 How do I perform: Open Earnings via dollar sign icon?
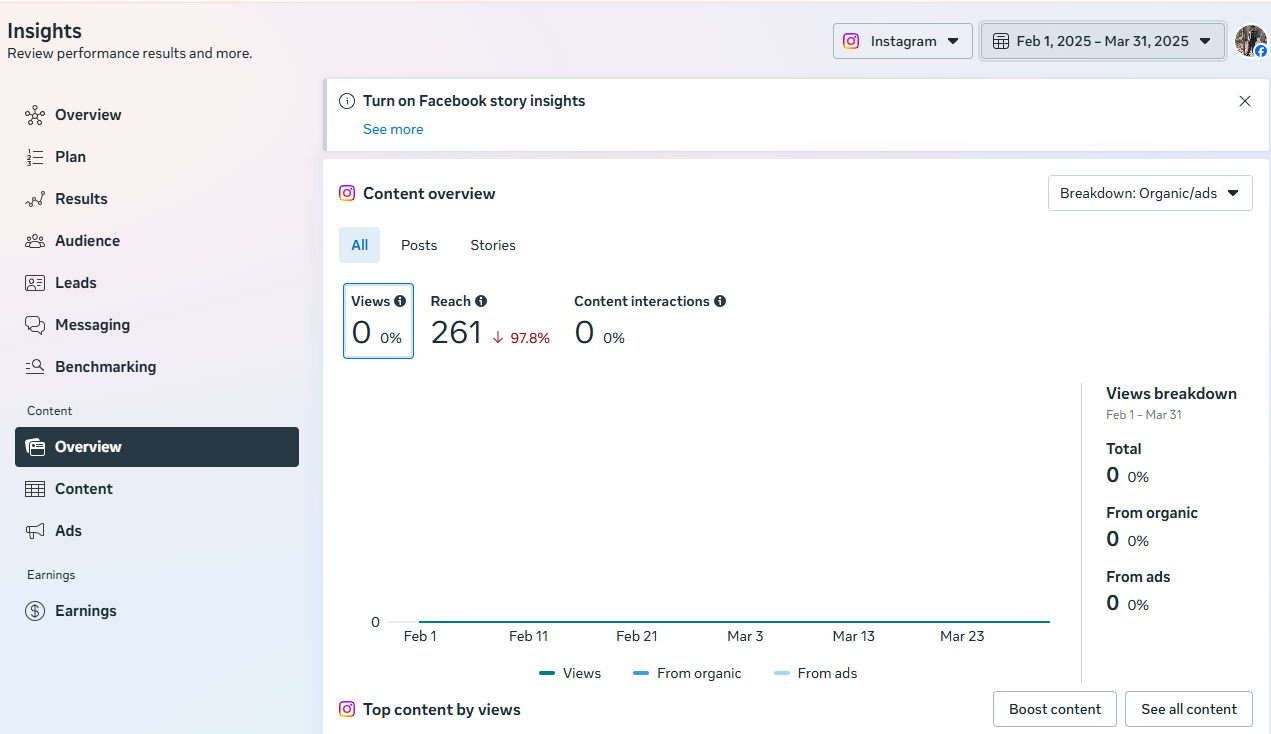35,611
